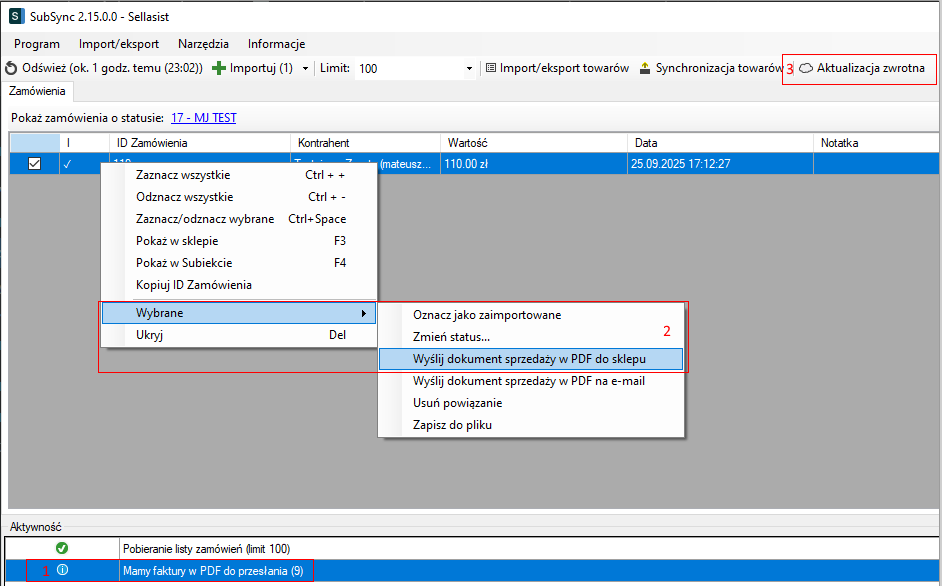Click the Import/eksport towarów icon
The image size is (942, 586).
tap(491, 68)
